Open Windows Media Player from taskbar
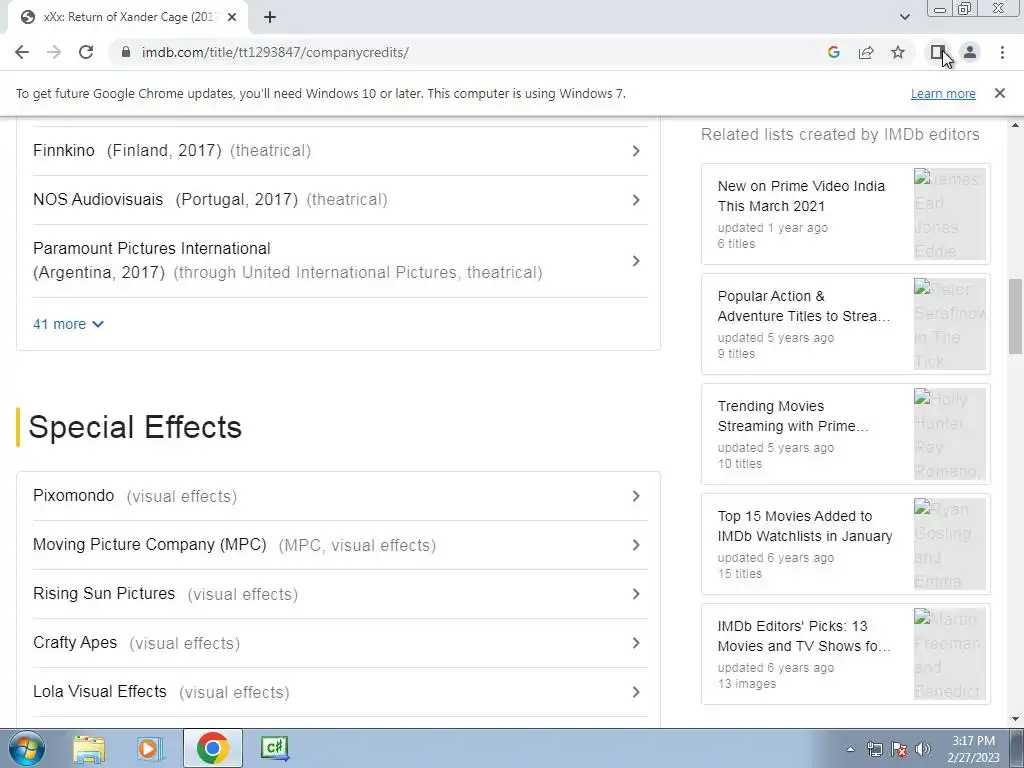 point(149,748)
